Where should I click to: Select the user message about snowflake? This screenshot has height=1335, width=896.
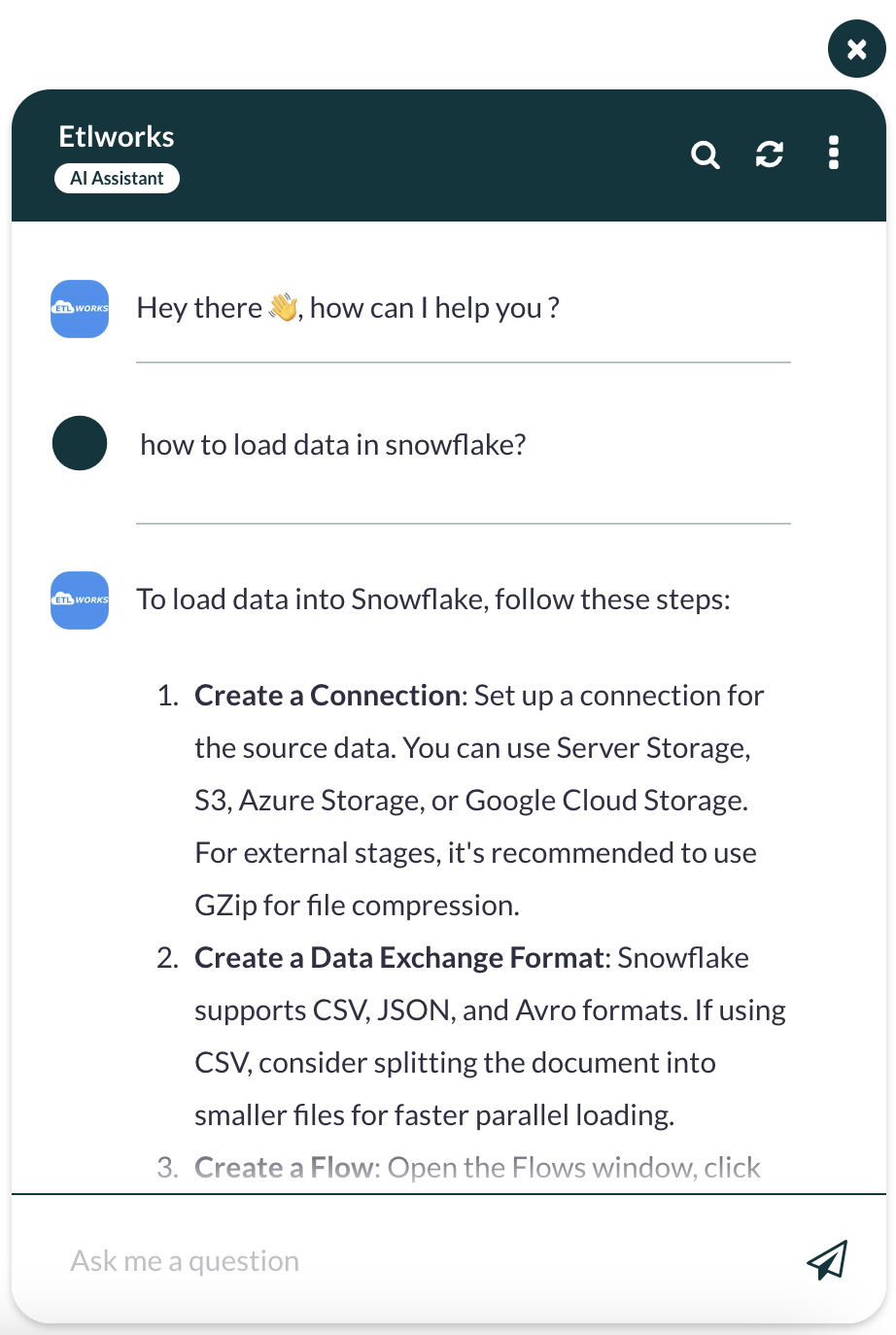(333, 445)
